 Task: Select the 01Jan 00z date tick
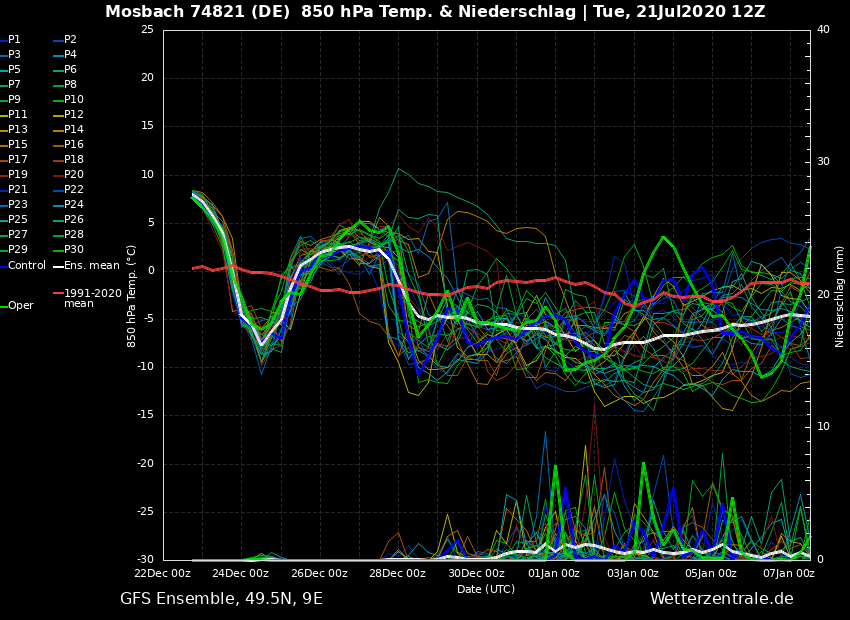tap(554, 574)
